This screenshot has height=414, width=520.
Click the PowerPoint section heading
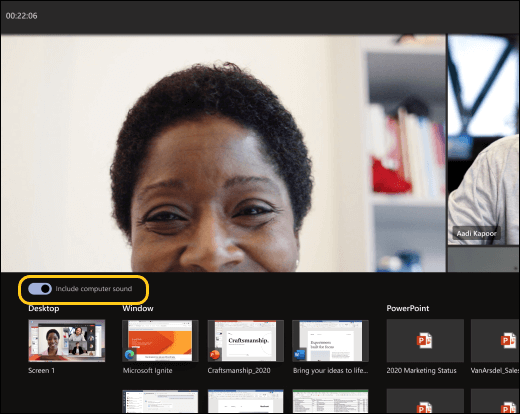408,308
